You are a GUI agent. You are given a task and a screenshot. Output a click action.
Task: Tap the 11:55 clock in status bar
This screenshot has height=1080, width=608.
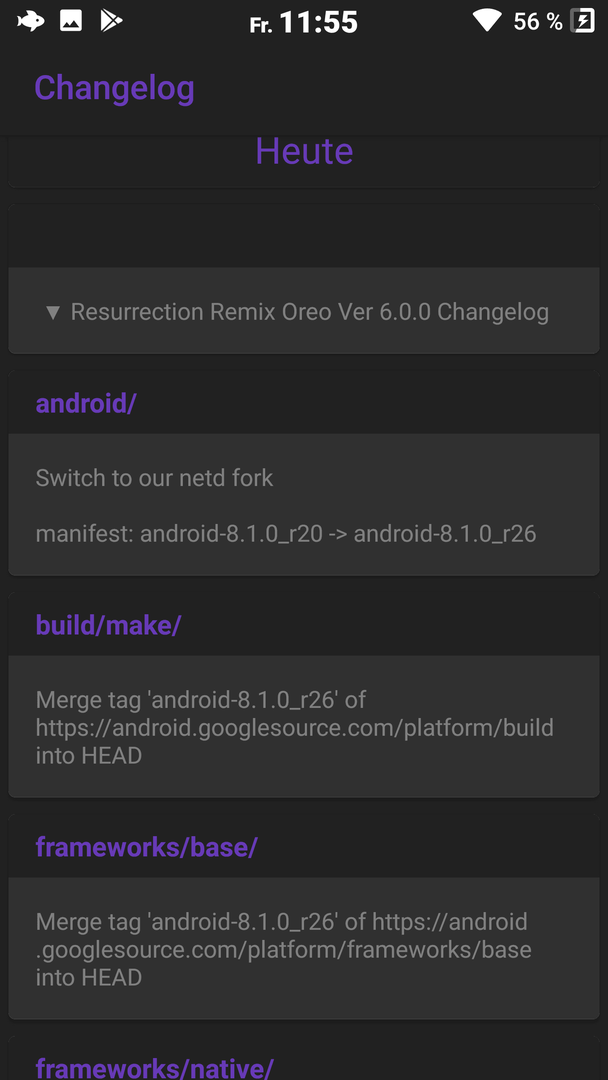click(319, 23)
